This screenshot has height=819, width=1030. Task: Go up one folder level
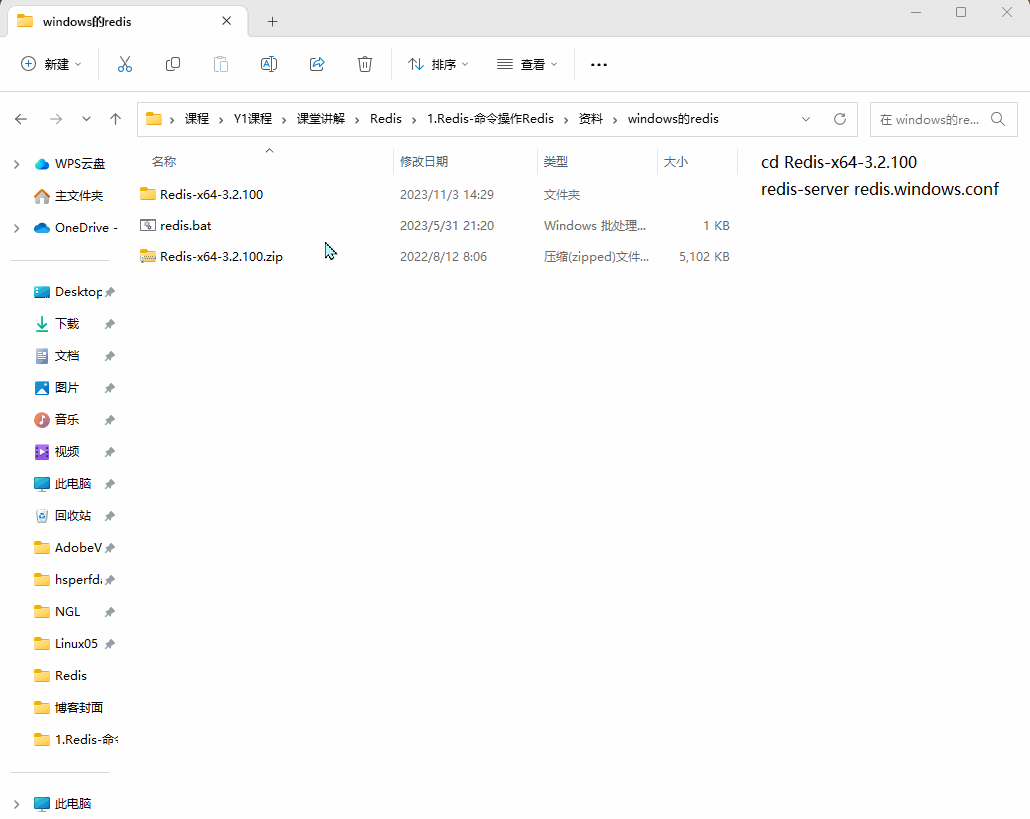pos(116,119)
